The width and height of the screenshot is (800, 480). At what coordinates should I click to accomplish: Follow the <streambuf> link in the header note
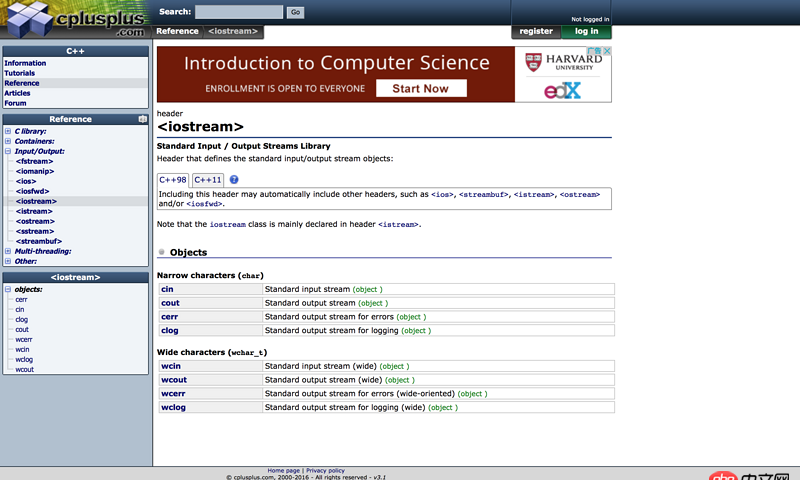pyautogui.click(x=483, y=194)
